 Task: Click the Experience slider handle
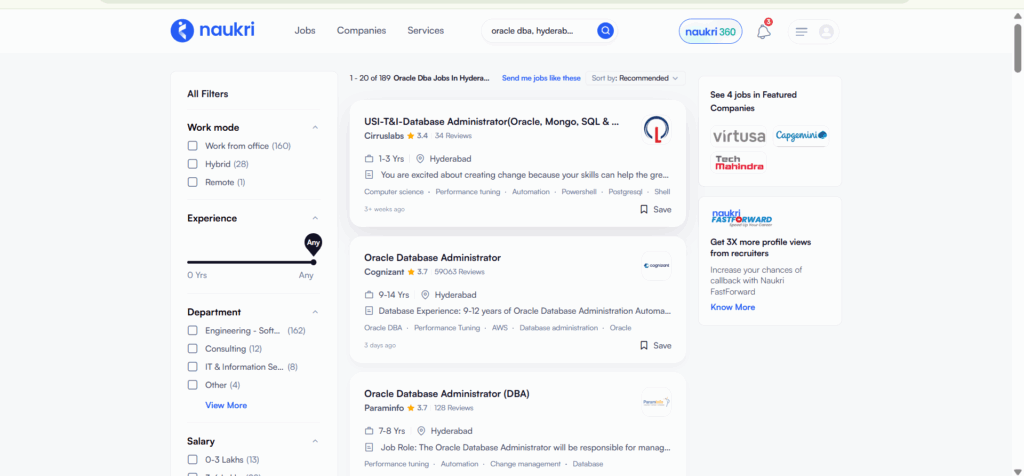click(x=313, y=262)
